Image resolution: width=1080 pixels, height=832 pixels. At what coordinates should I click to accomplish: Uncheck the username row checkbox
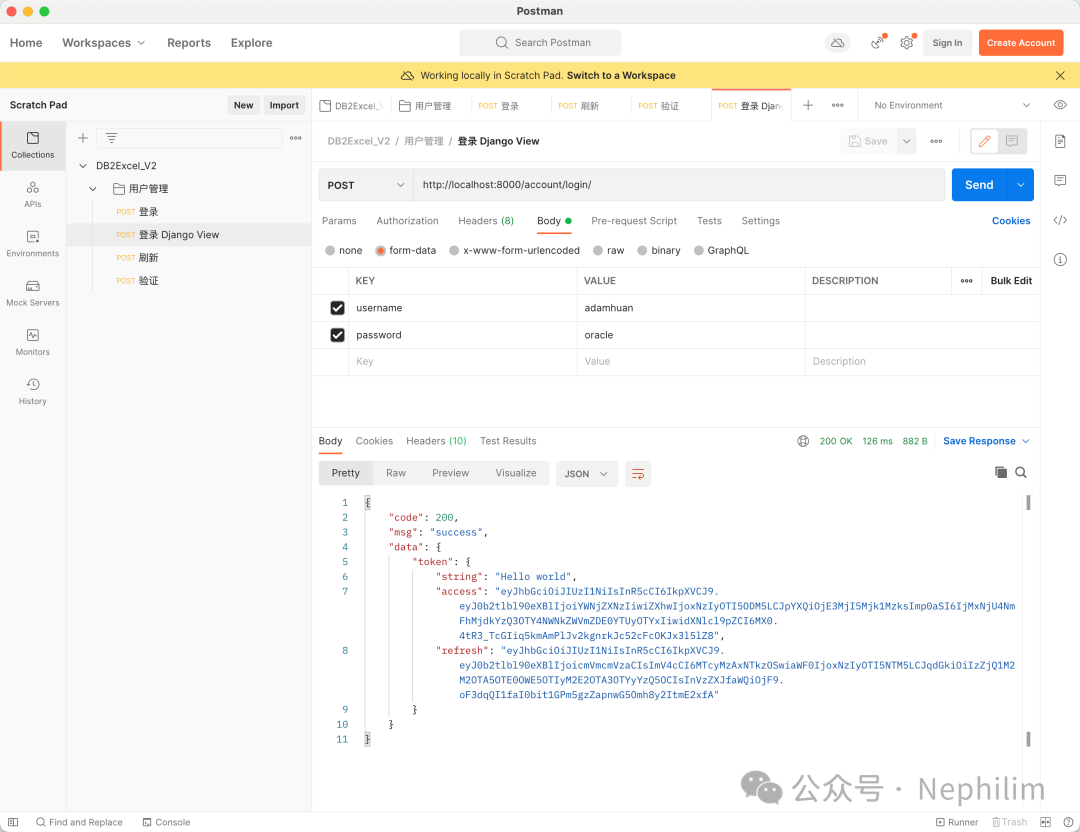[x=338, y=308]
